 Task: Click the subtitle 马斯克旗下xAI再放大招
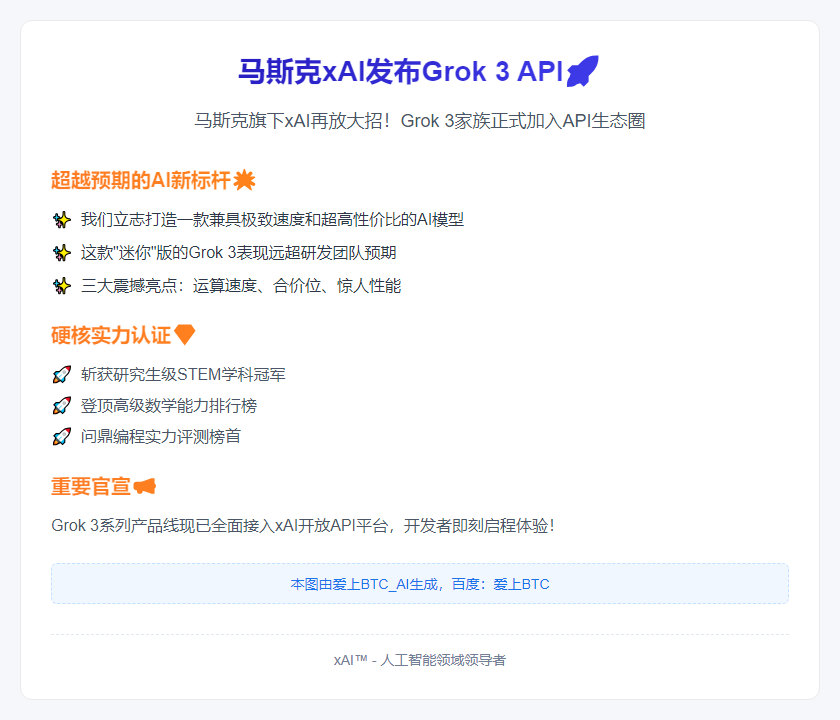coord(419,121)
